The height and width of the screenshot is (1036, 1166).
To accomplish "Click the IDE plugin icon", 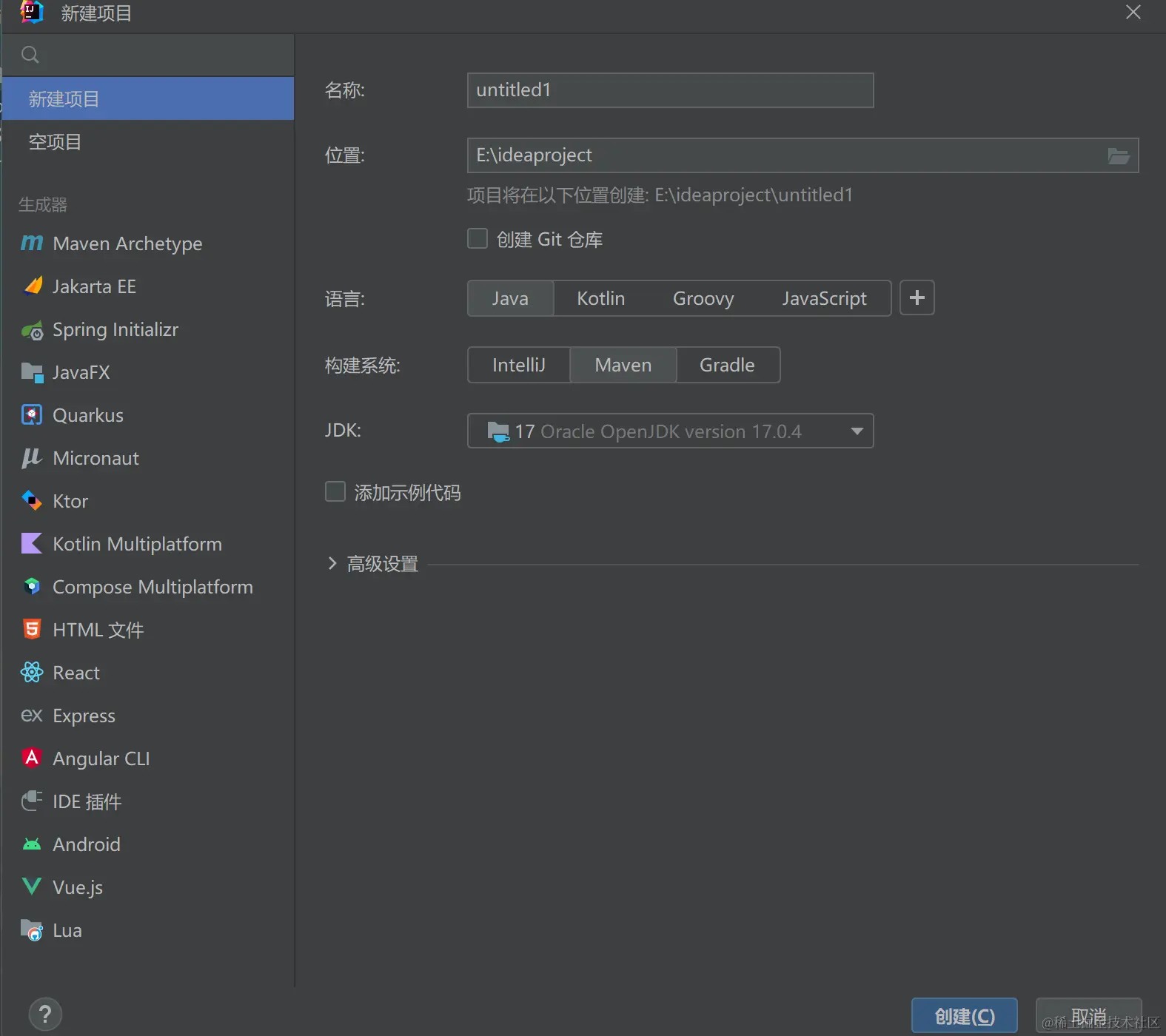I will point(32,801).
